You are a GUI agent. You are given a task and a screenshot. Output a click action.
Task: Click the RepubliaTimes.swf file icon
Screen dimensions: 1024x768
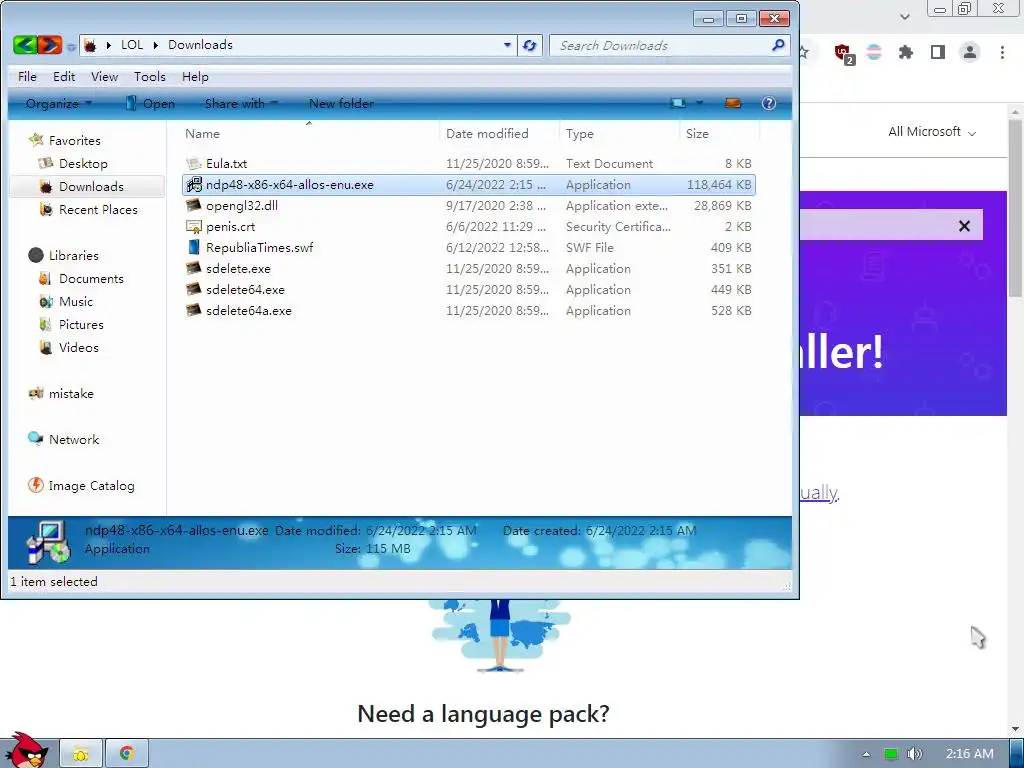[193, 248]
